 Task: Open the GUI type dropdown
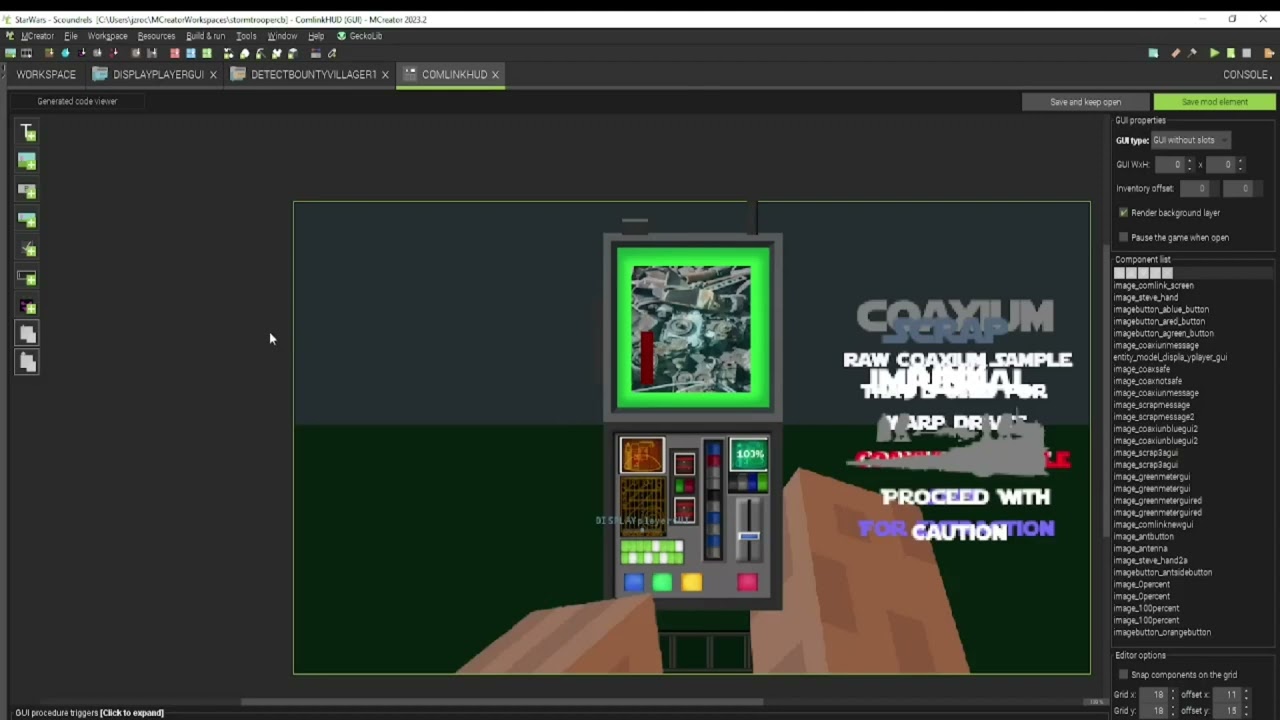(1190, 140)
